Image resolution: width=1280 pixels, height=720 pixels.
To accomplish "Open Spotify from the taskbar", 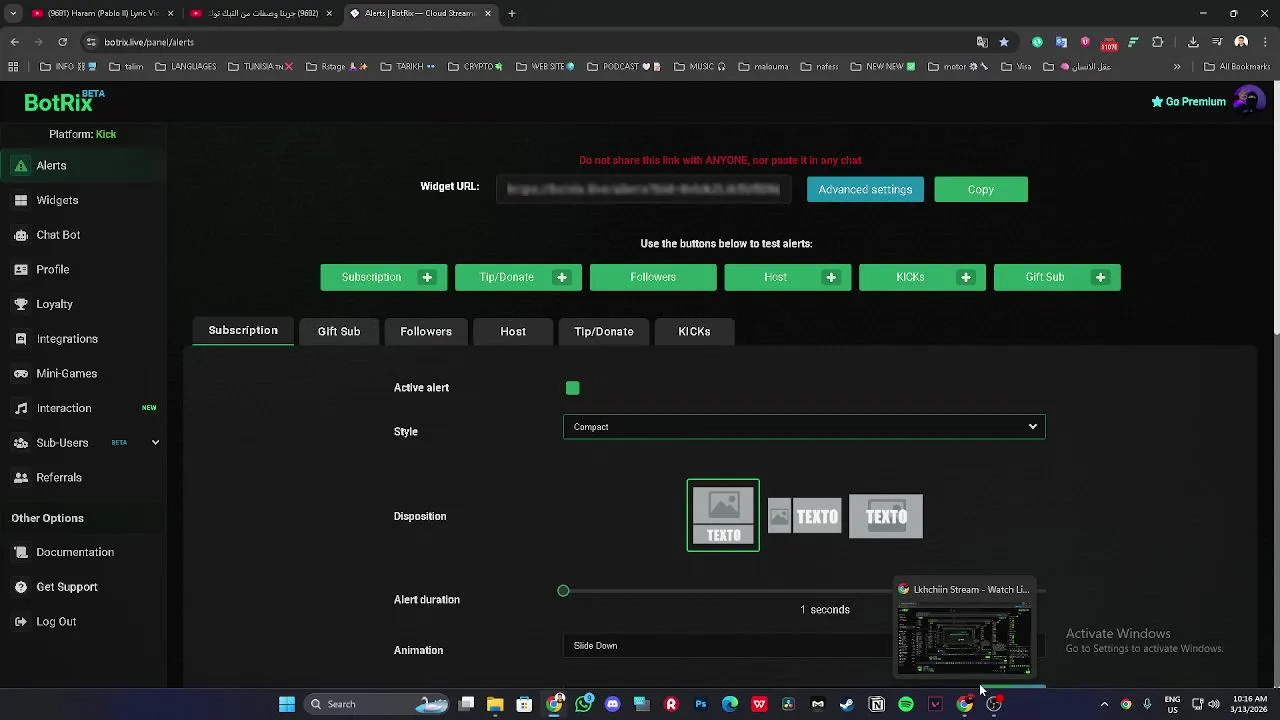I will (906, 704).
